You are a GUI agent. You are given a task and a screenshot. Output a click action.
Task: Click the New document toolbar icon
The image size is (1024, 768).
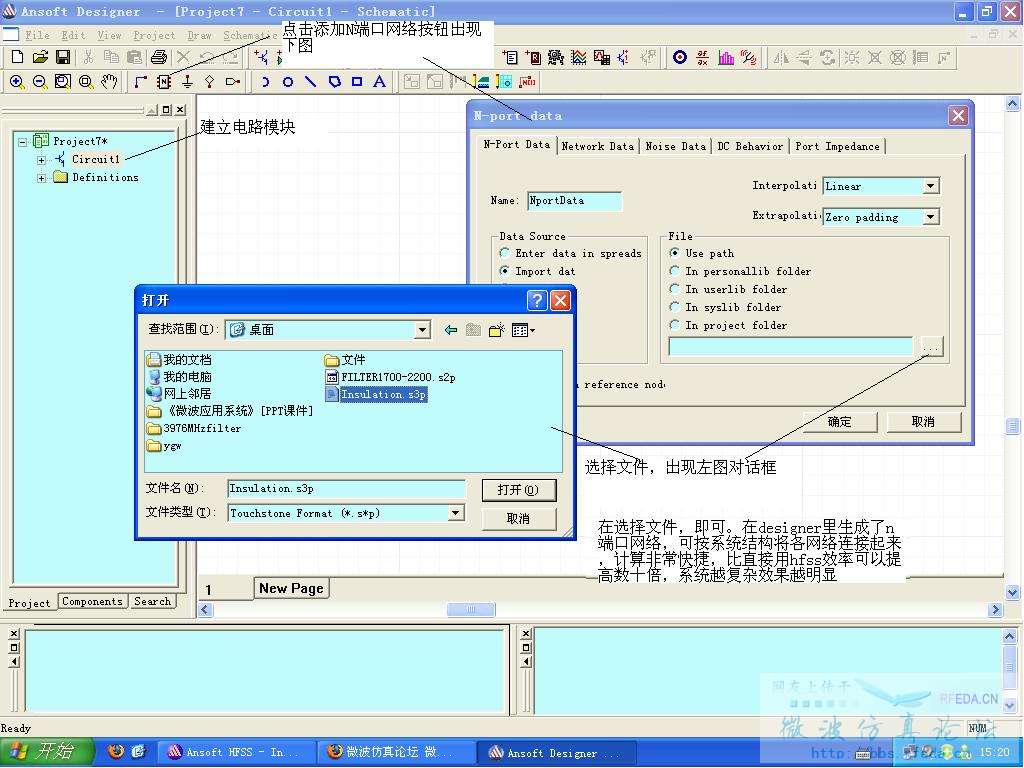[18, 57]
